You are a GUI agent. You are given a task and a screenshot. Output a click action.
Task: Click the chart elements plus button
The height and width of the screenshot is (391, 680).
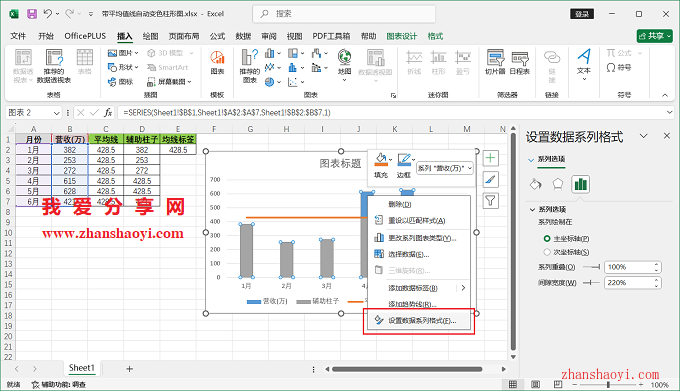[490, 158]
